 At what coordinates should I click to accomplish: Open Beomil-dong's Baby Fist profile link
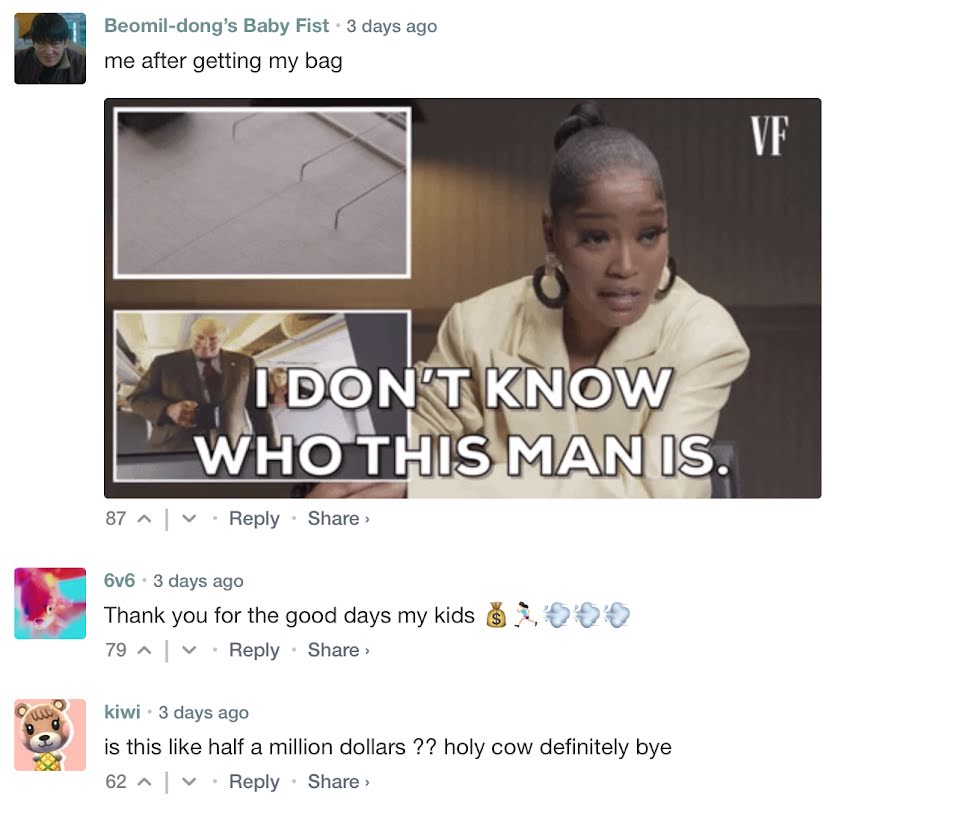point(217,26)
